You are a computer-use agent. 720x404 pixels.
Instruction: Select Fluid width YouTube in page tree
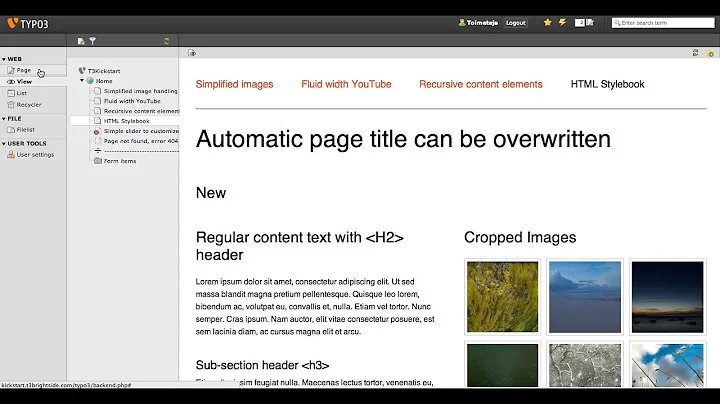(x=132, y=101)
